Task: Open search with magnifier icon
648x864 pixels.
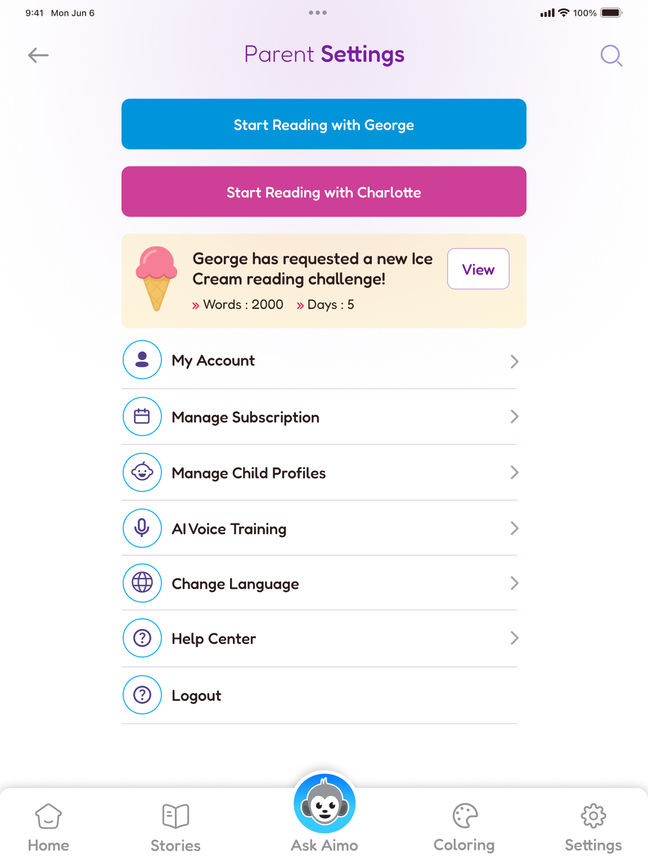Action: (x=611, y=56)
